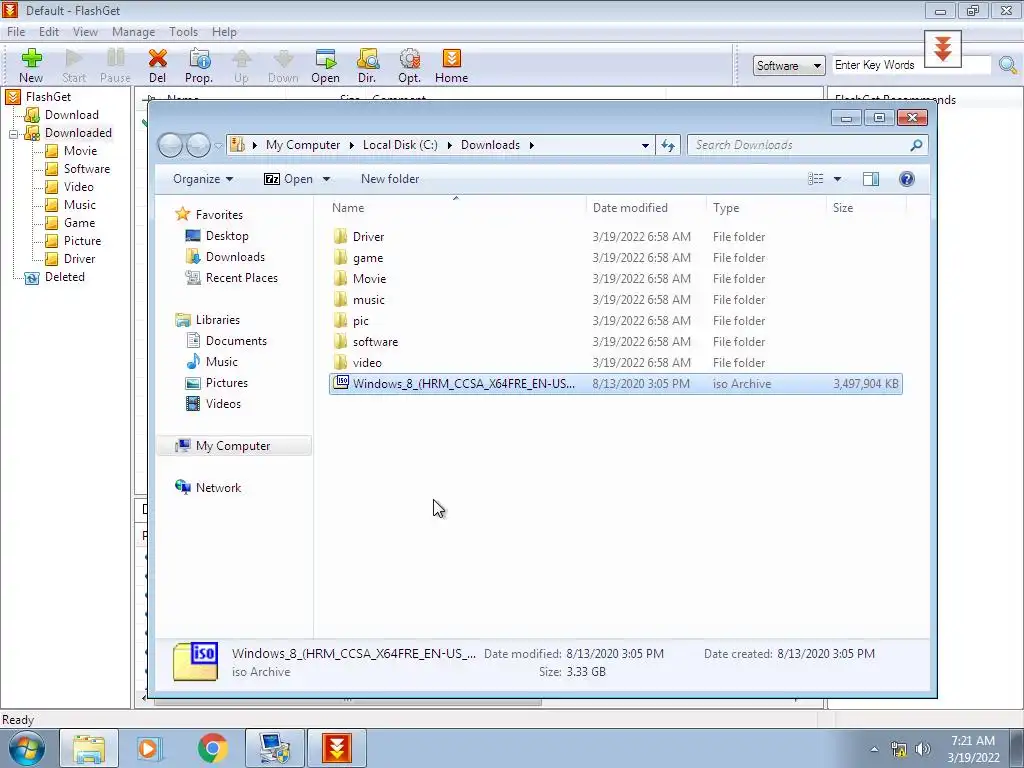1024x768 pixels.
Task: Toggle the preview pane icon in Explorer
Action: click(x=871, y=179)
